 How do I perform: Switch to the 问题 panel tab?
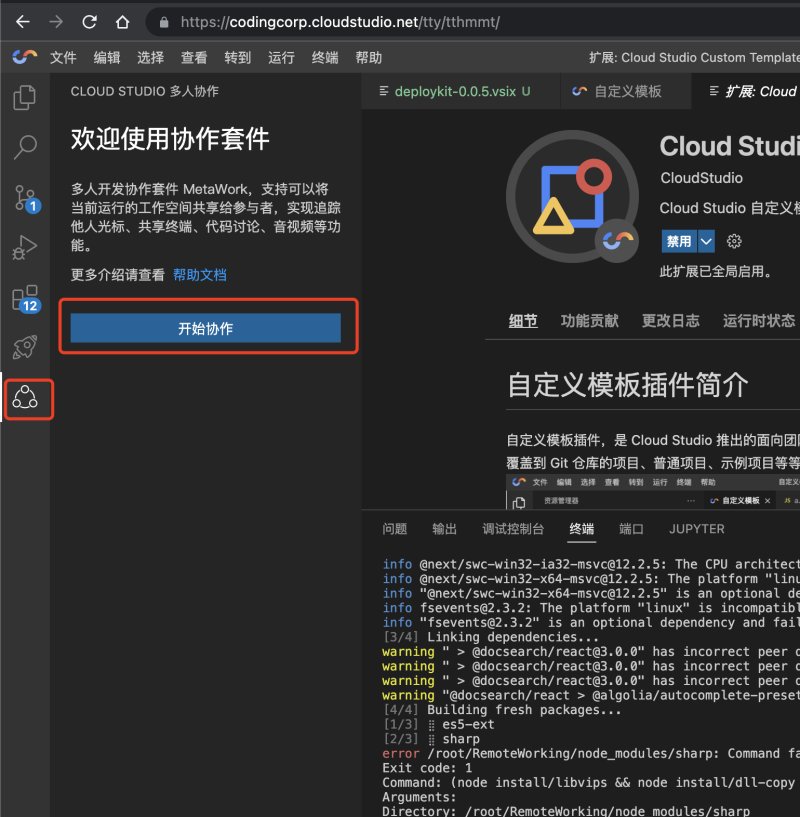click(395, 529)
